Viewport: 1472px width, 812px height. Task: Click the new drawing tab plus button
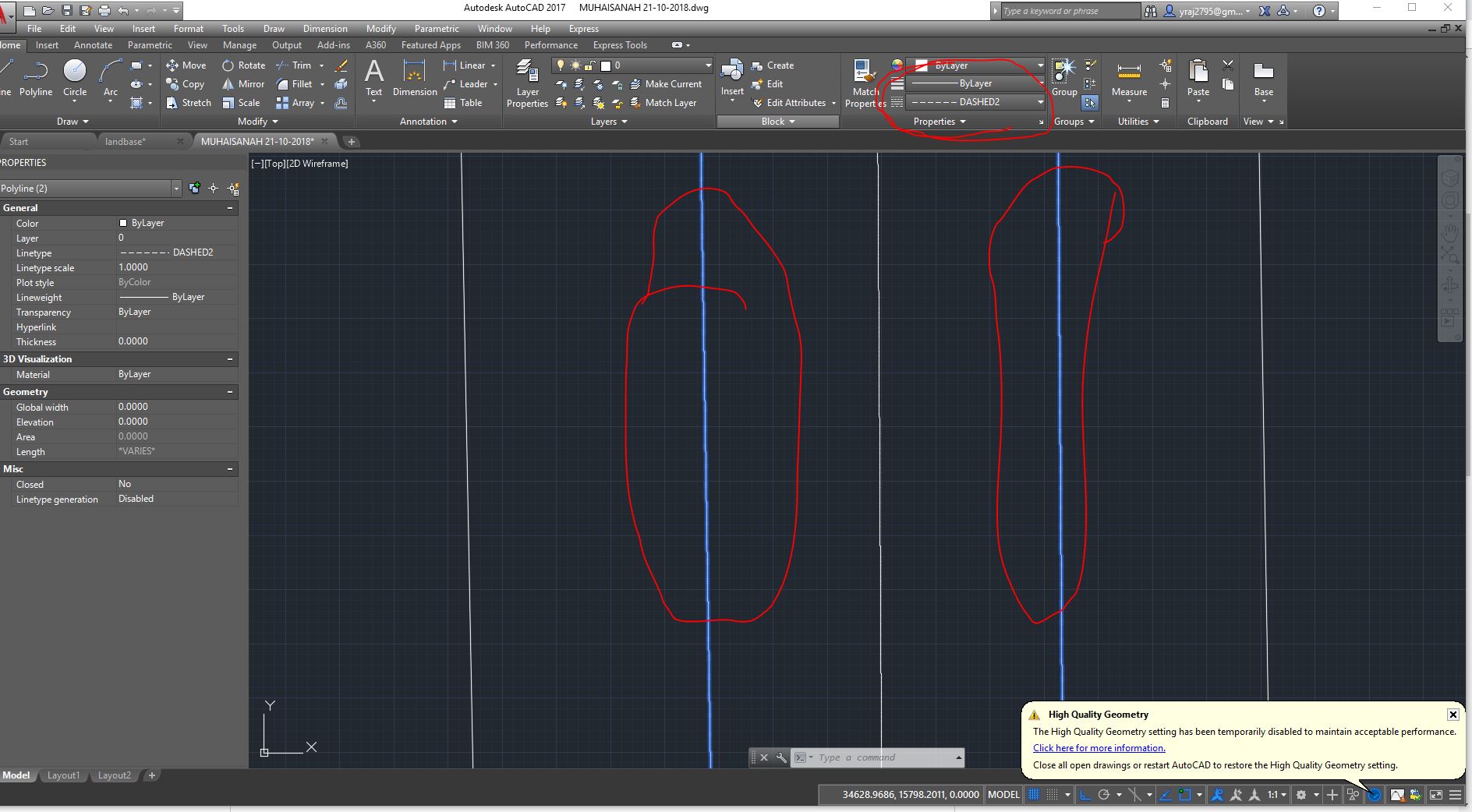[x=352, y=142]
